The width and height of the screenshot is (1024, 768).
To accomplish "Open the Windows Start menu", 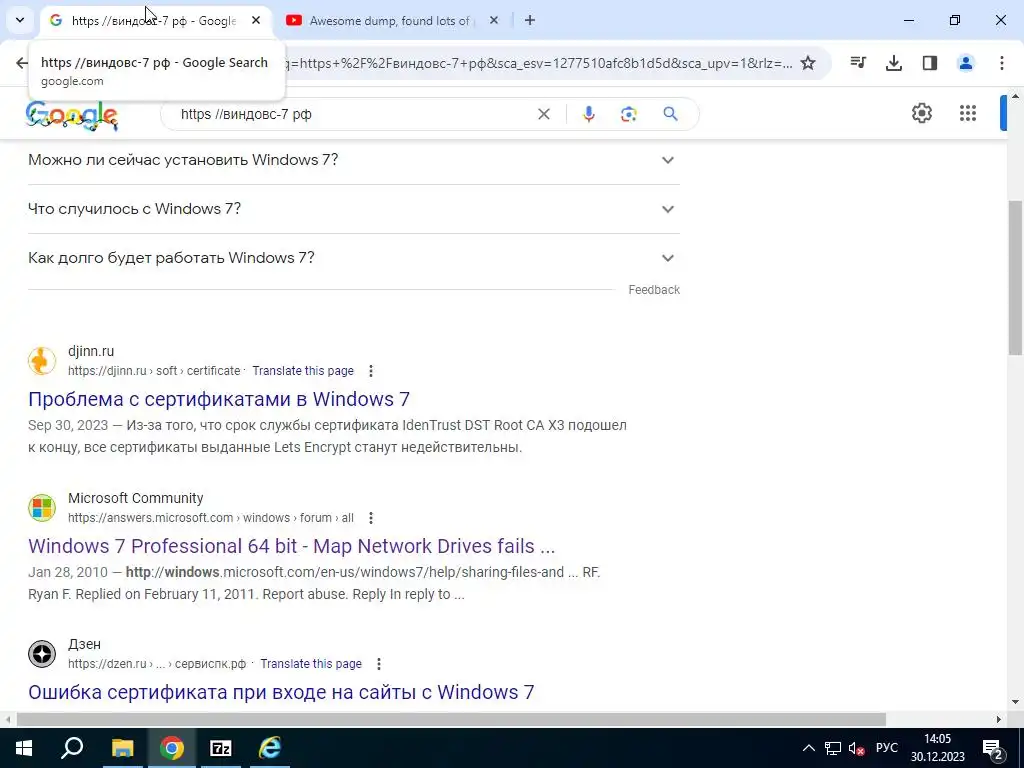I will pos(24,748).
